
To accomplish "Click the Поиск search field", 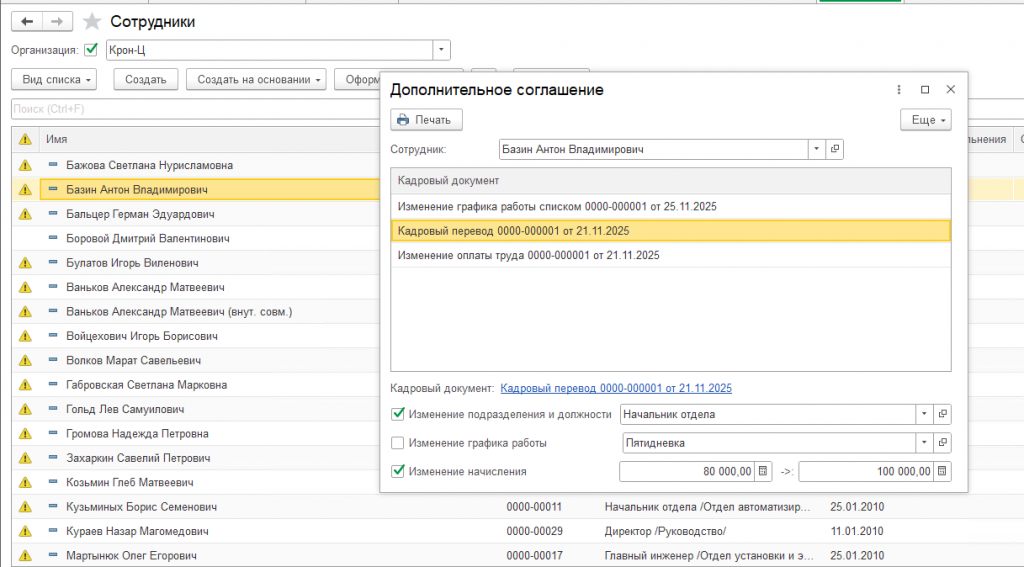I will click(190, 108).
